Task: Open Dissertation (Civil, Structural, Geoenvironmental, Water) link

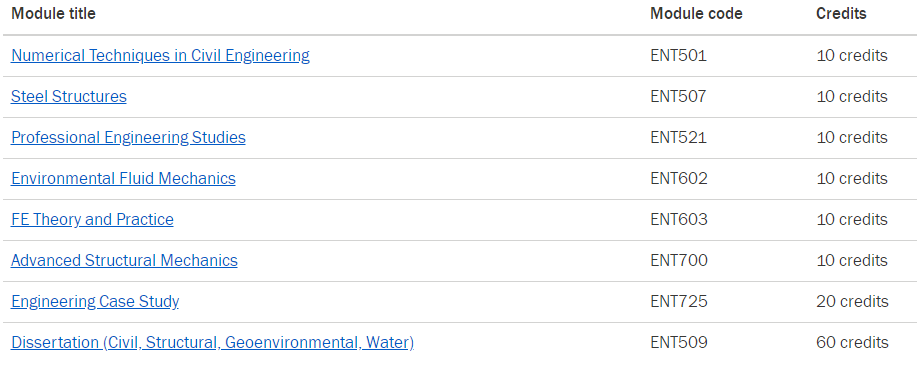Action: tap(212, 342)
